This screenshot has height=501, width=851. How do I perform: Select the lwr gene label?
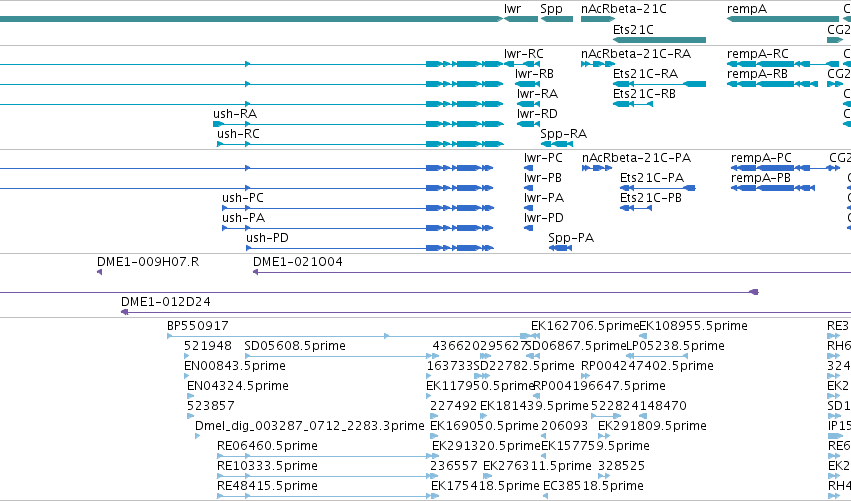coord(512,9)
